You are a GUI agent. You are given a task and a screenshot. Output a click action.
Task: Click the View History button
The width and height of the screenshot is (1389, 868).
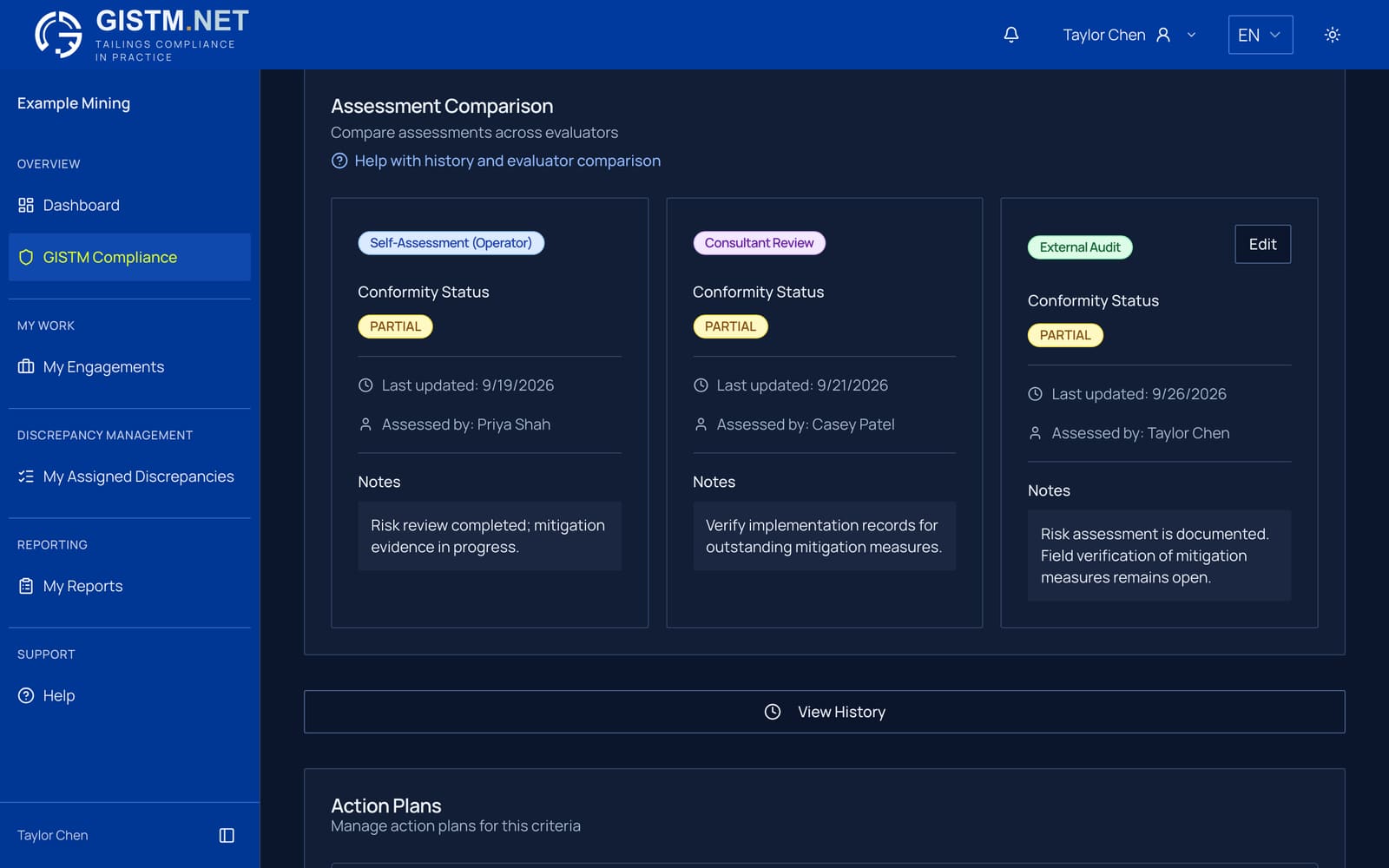click(824, 712)
